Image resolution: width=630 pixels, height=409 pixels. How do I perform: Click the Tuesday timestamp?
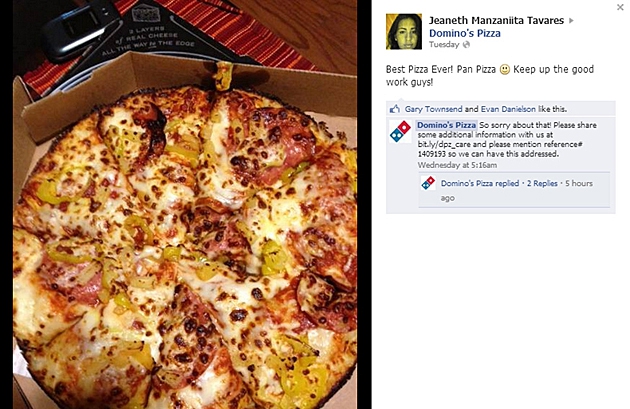pos(444,44)
